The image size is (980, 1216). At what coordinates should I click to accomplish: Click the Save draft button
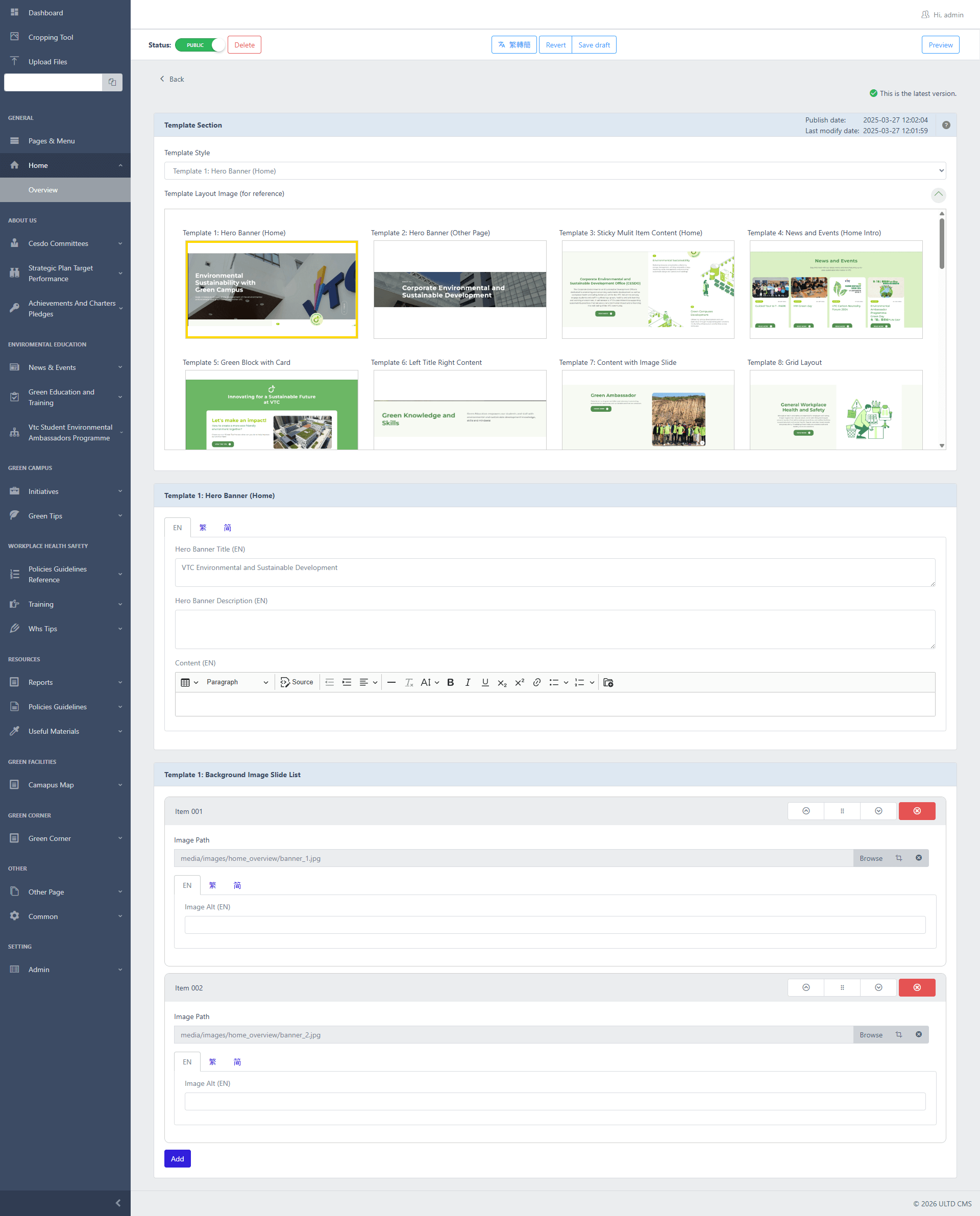click(593, 45)
